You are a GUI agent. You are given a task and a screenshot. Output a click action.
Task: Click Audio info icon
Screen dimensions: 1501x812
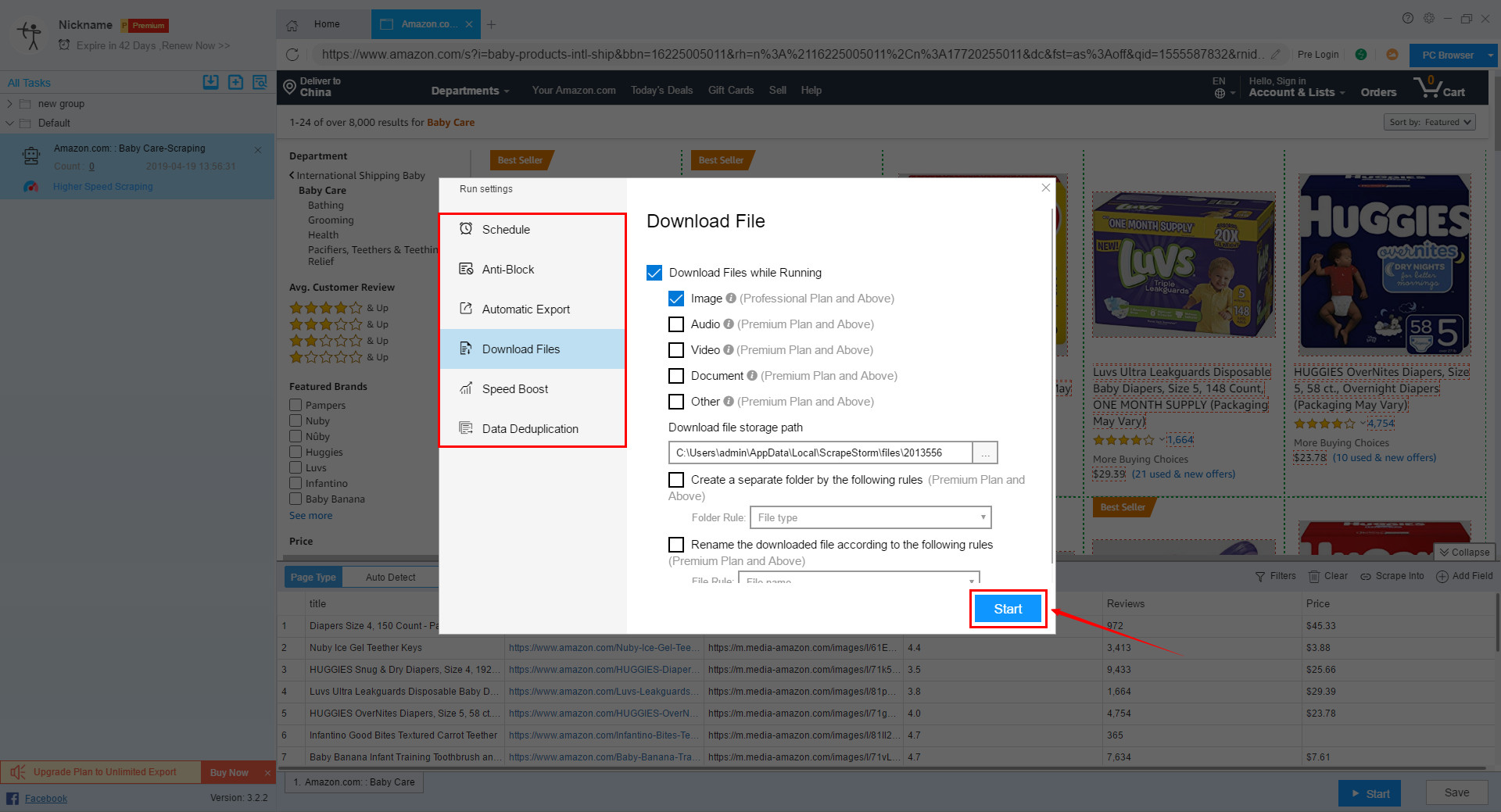coord(729,324)
